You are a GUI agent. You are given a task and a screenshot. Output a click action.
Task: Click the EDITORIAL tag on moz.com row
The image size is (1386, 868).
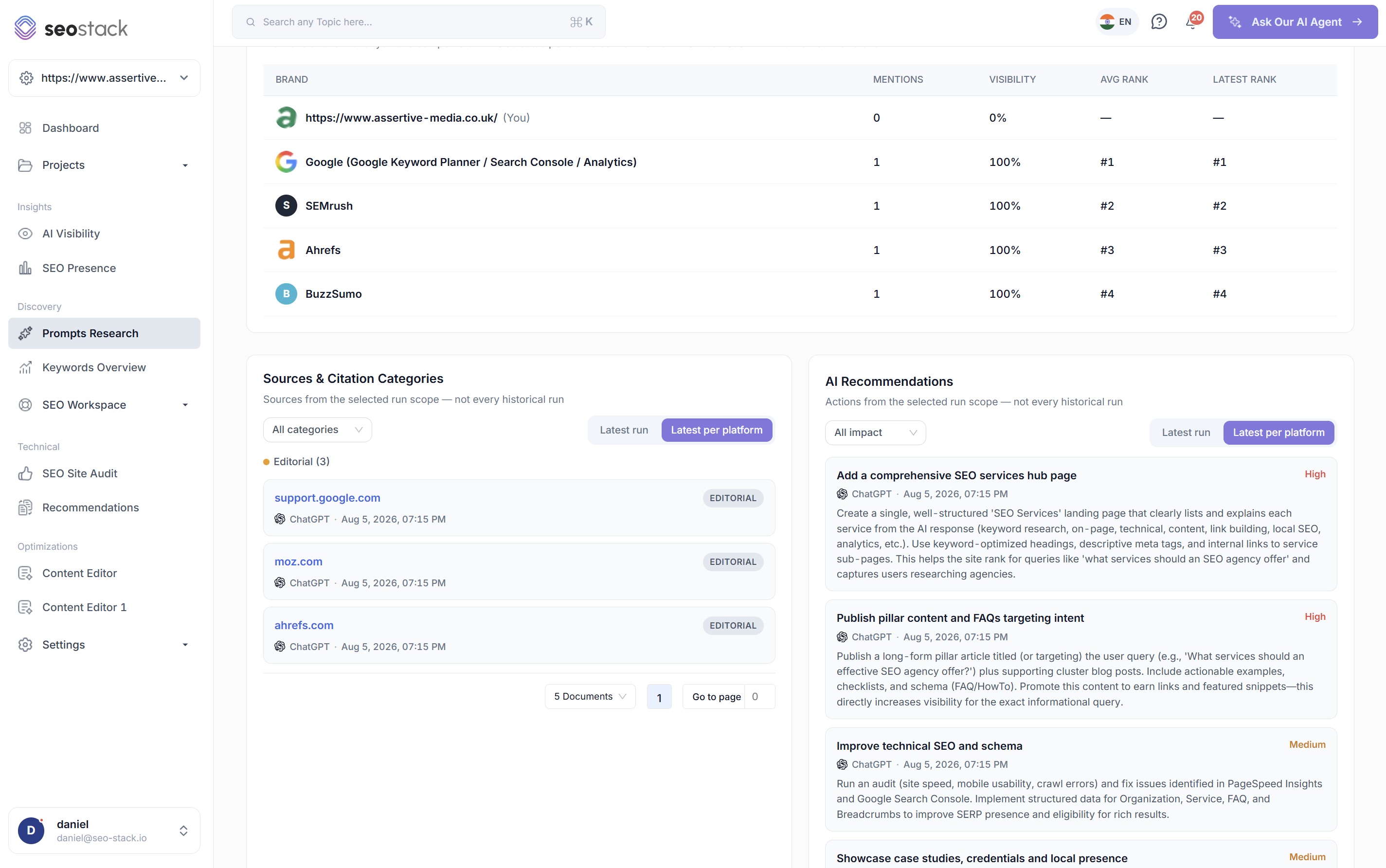click(732, 562)
